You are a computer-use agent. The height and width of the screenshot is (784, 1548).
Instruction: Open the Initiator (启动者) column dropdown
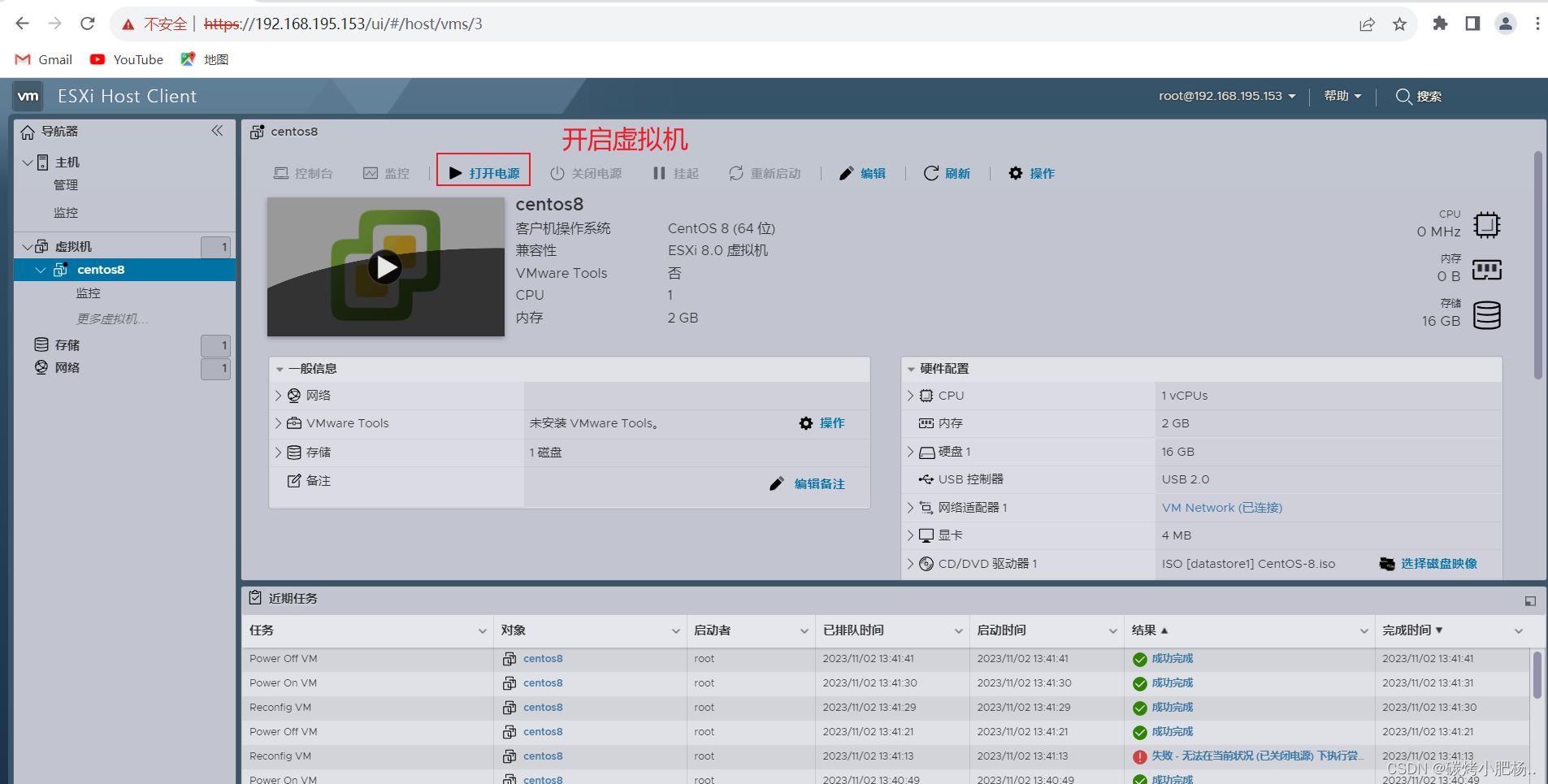tap(804, 631)
